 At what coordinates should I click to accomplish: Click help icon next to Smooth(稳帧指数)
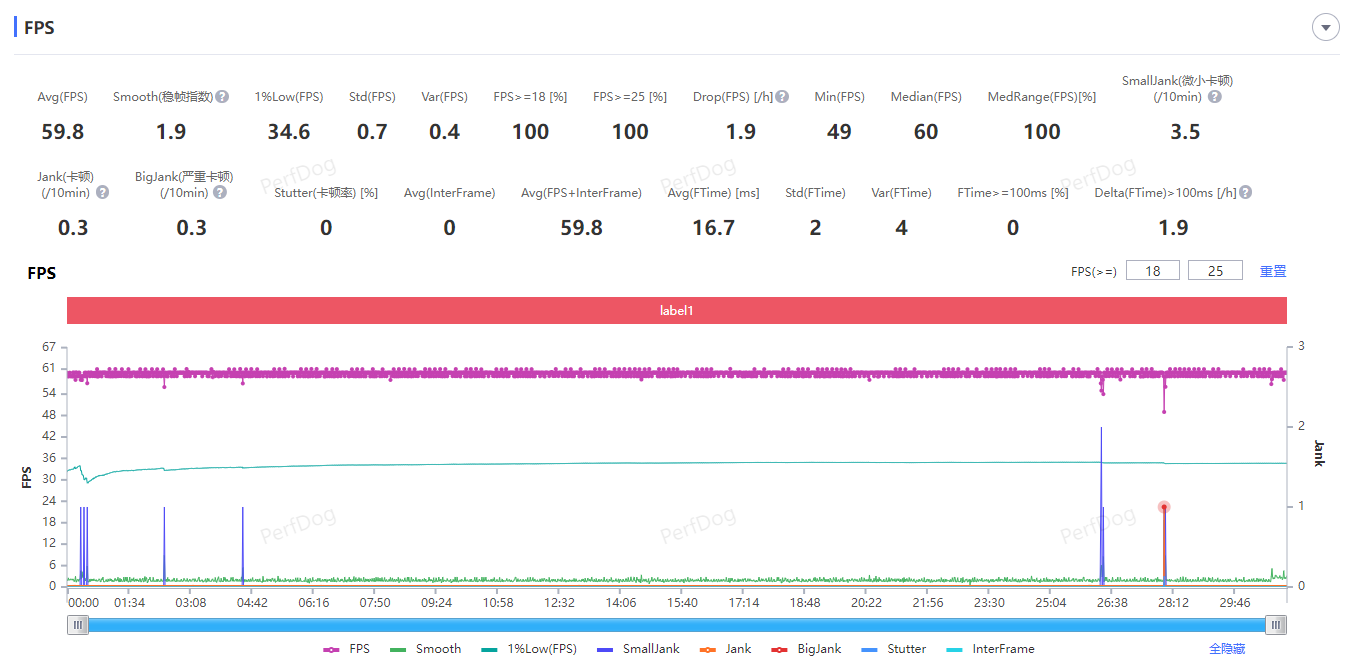click(222, 97)
